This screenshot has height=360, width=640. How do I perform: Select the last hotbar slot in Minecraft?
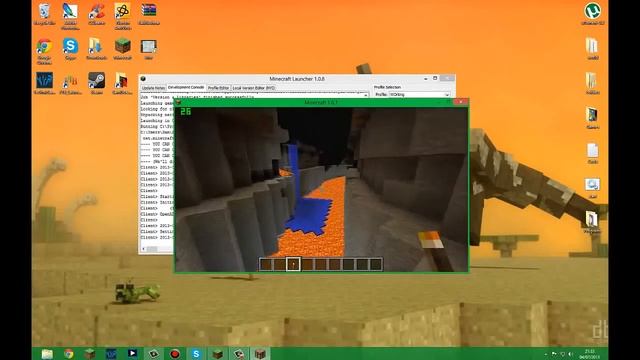point(376,264)
